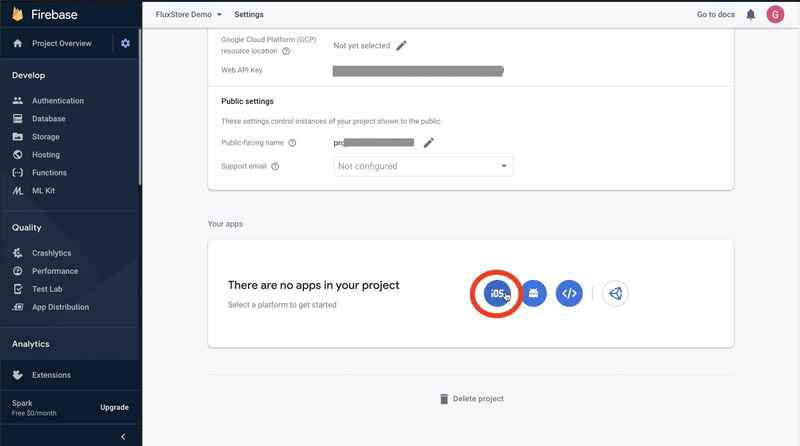The width and height of the screenshot is (800, 446).
Task: Open the notifications bell
Action: tap(750, 15)
